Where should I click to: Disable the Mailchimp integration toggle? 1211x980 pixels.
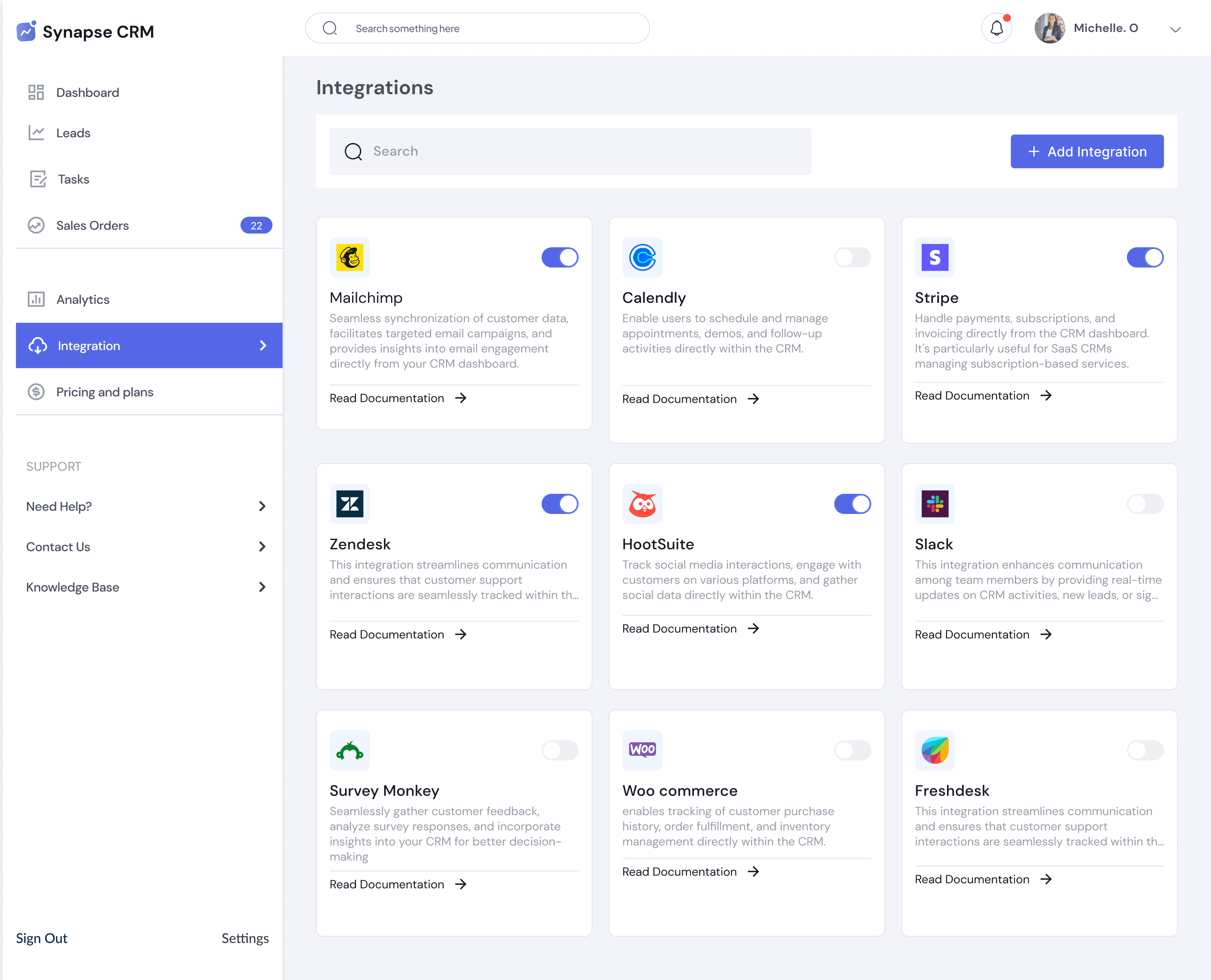[560, 257]
